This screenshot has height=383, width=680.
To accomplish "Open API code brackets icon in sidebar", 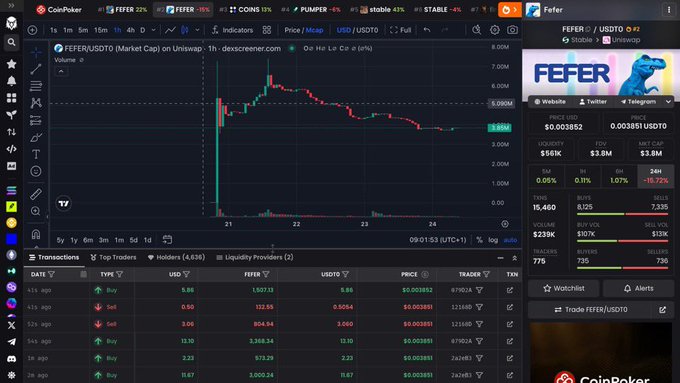I will pyautogui.click(x=11, y=149).
